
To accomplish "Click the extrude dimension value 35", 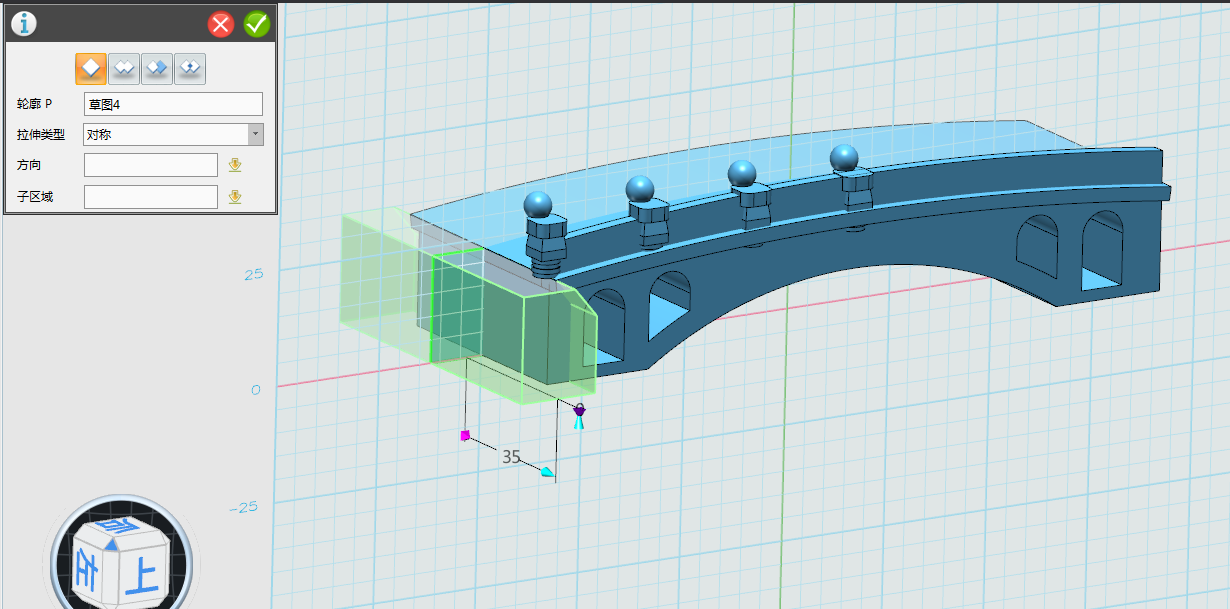I will [511, 457].
